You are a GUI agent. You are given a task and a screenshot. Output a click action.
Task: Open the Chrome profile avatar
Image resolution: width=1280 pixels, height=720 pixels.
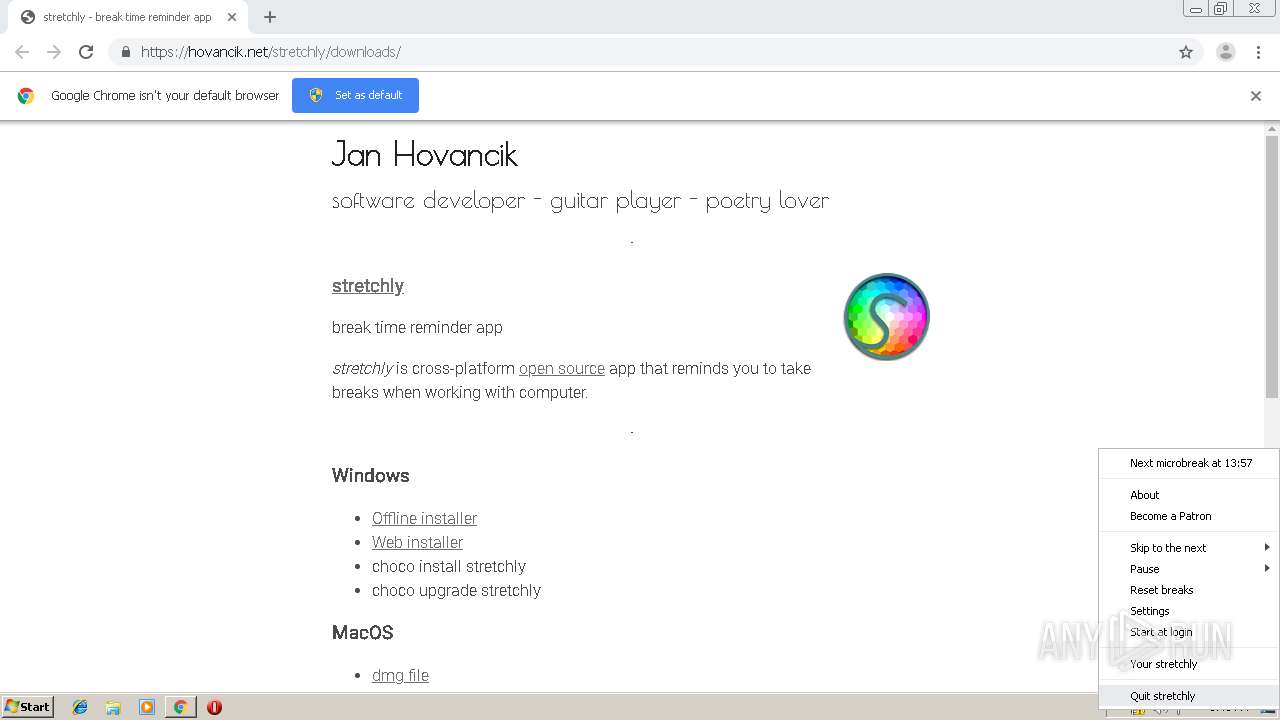click(1226, 52)
